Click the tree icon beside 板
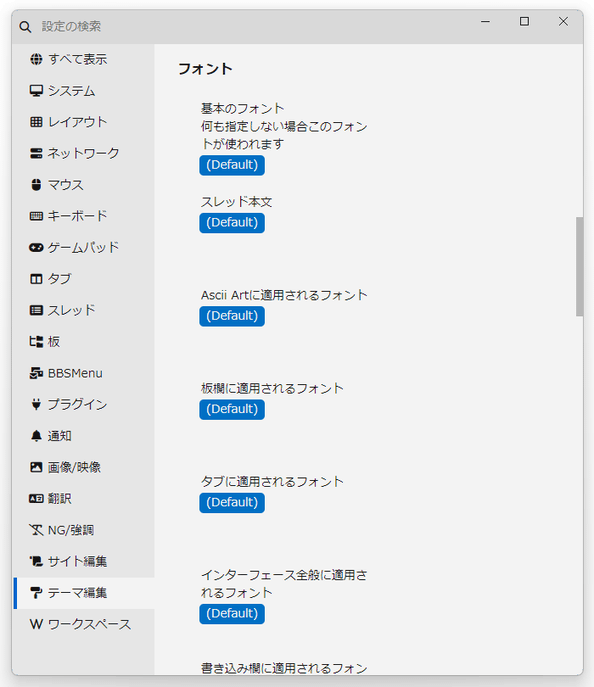 point(36,342)
